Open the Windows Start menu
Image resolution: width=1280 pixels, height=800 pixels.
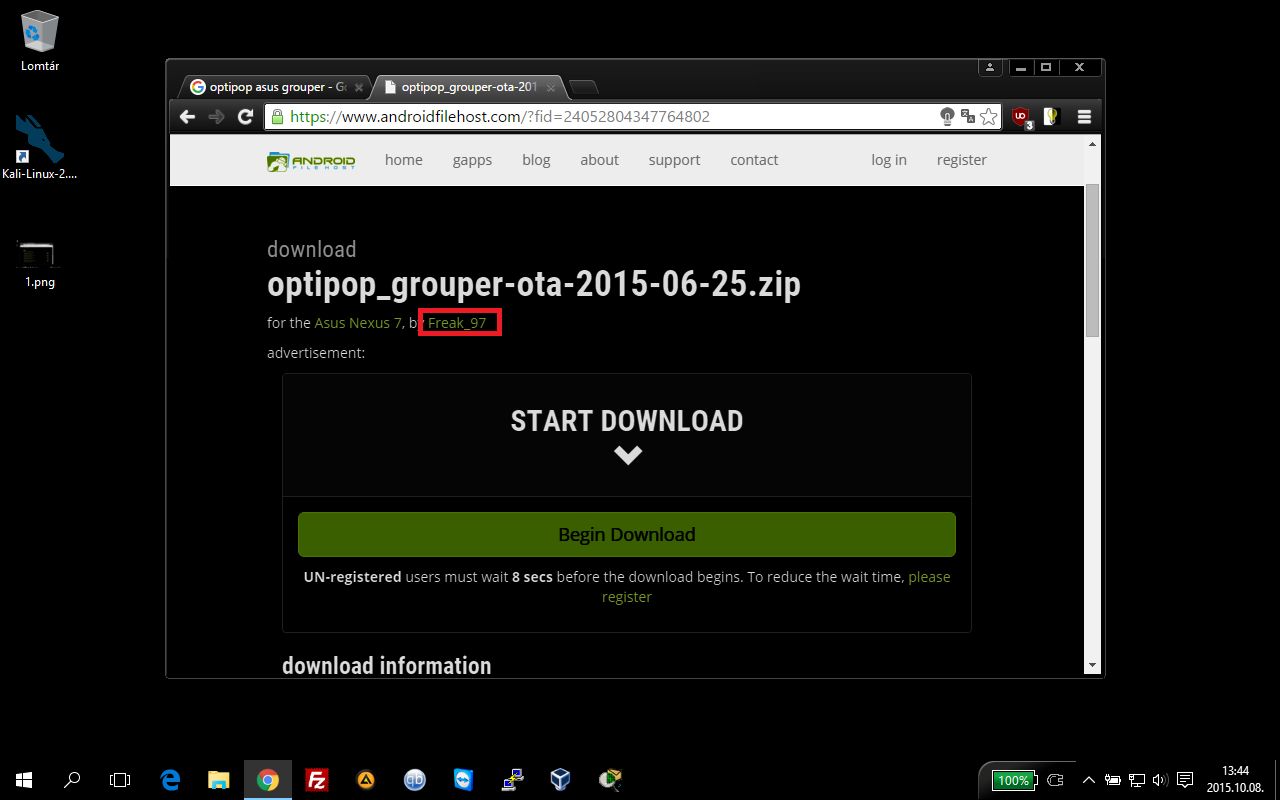coord(24,780)
